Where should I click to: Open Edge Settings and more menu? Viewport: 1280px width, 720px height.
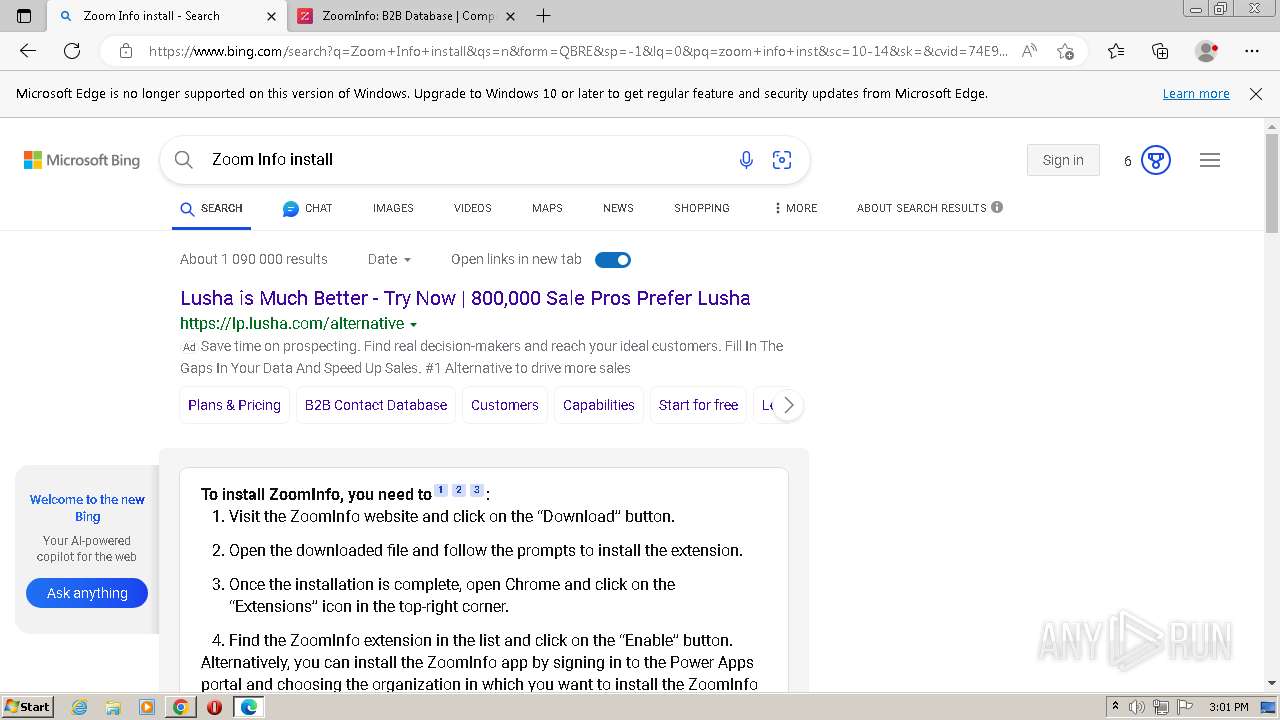pos(1252,51)
